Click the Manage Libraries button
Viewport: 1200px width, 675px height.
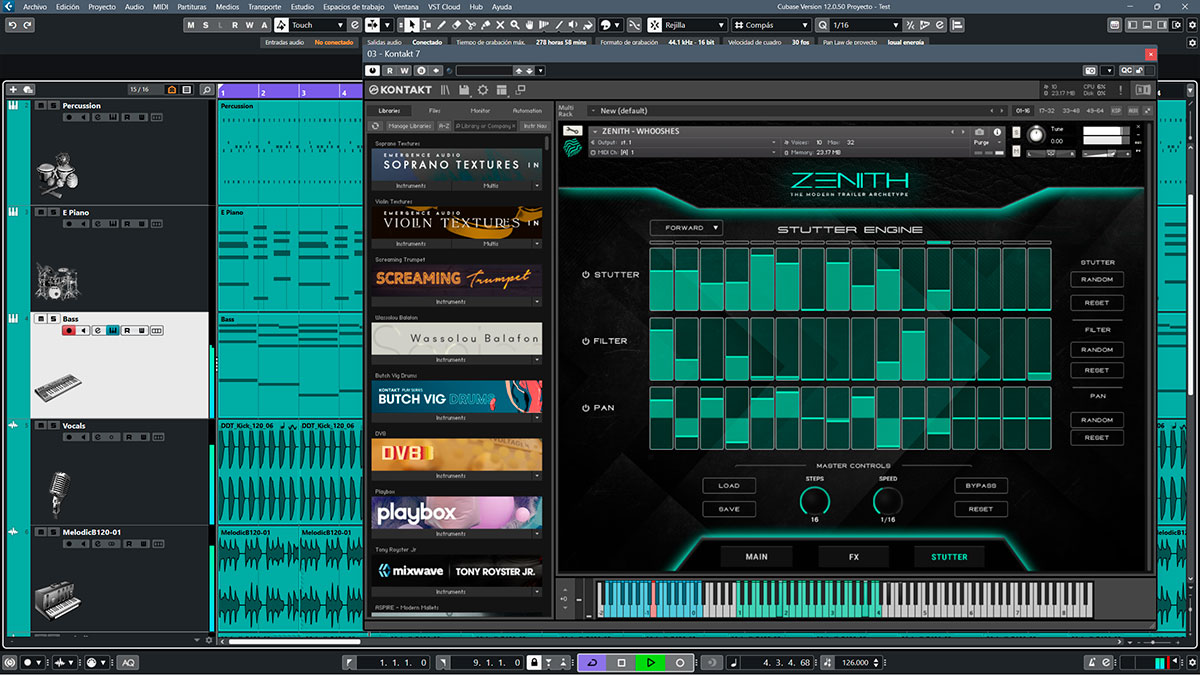click(x=410, y=126)
